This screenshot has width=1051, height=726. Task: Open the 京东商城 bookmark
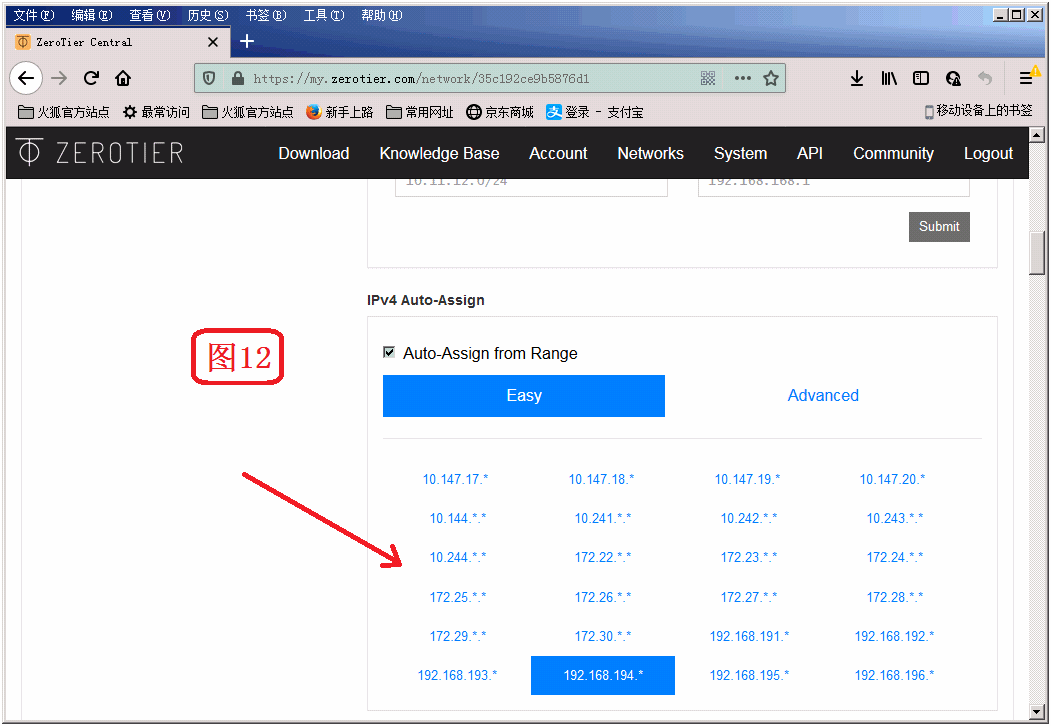(x=500, y=112)
